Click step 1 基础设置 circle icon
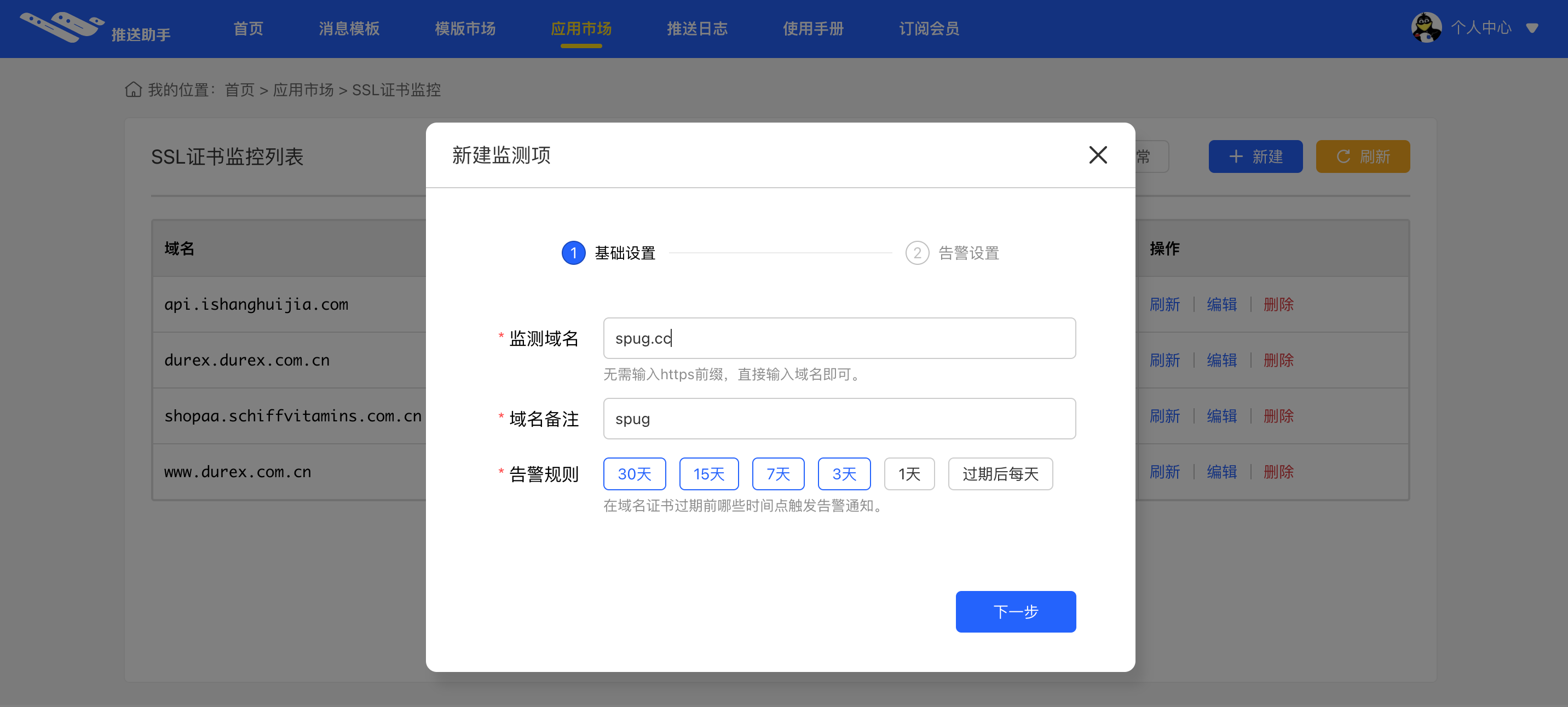 (573, 252)
